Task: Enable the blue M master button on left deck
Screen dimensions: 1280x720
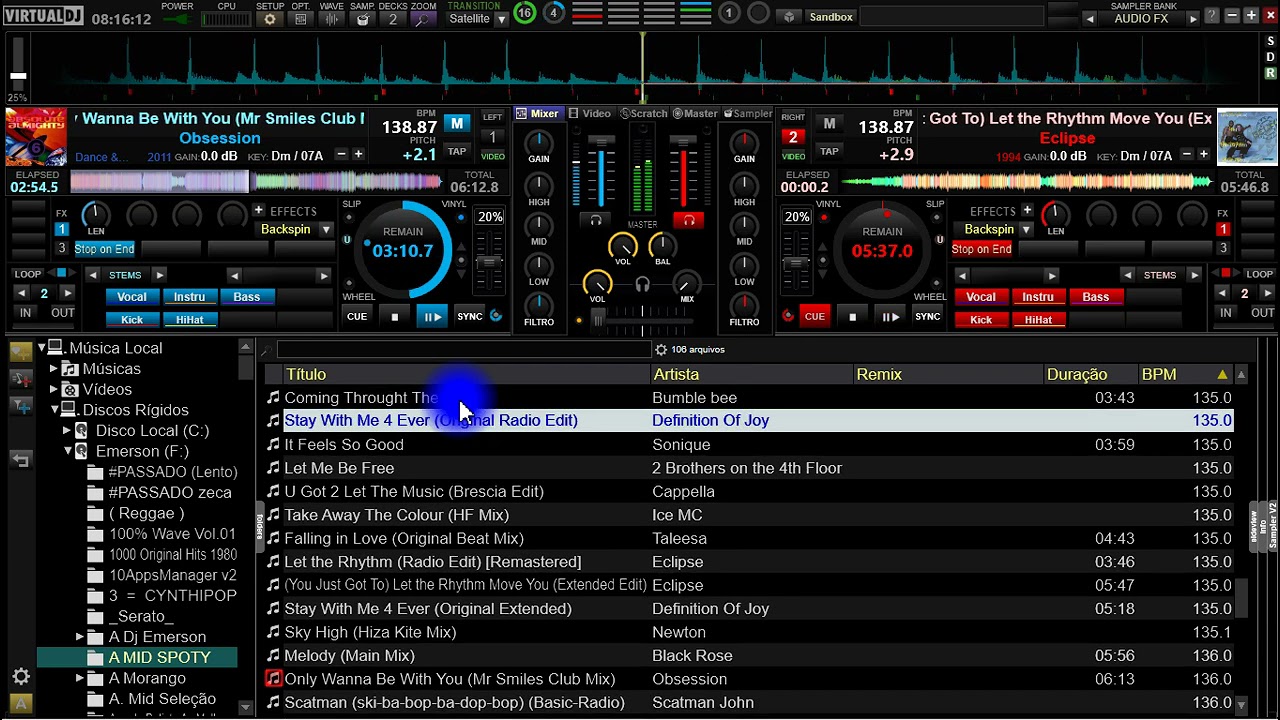Action: pyautogui.click(x=457, y=123)
